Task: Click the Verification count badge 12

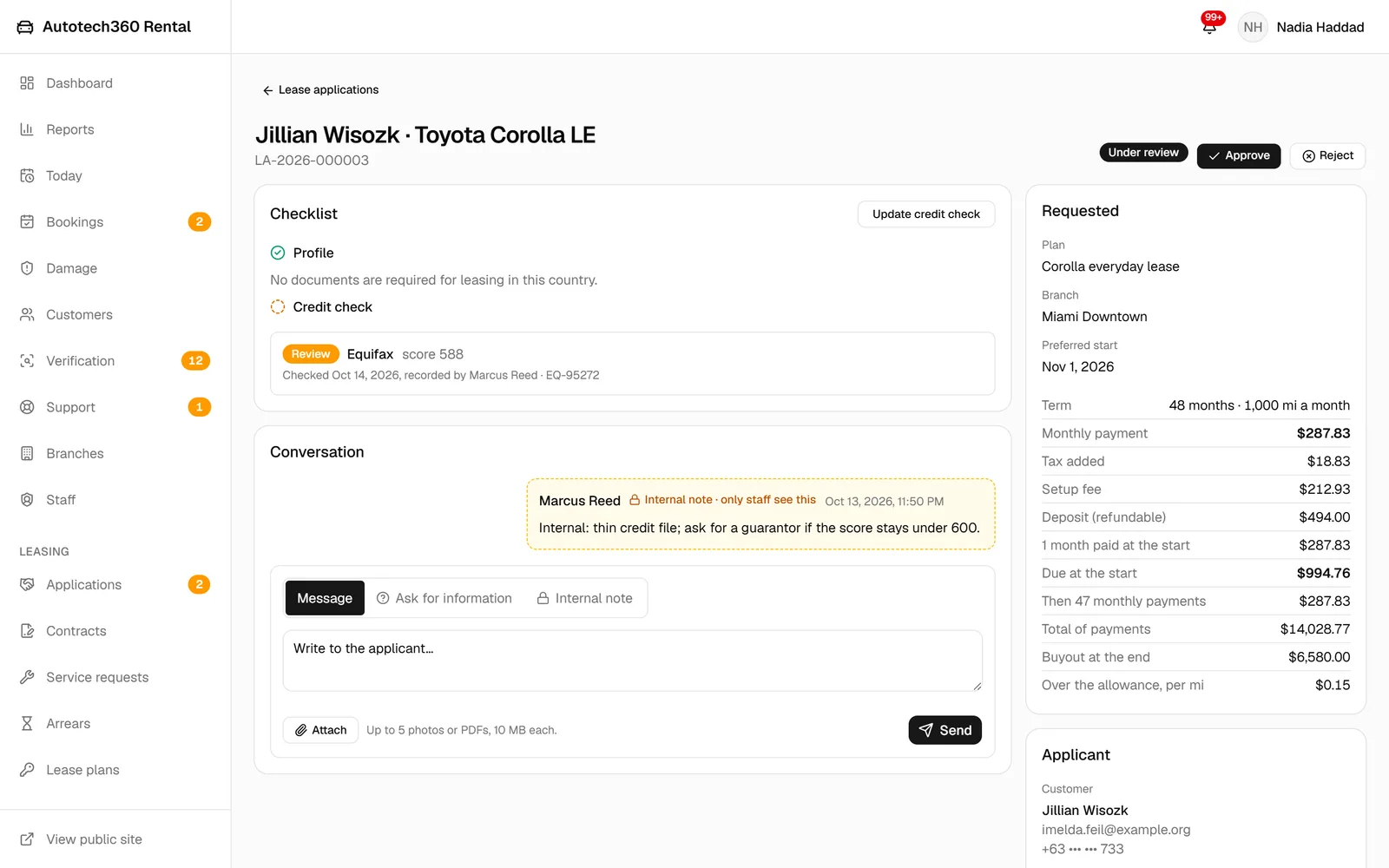Action: [196, 361]
